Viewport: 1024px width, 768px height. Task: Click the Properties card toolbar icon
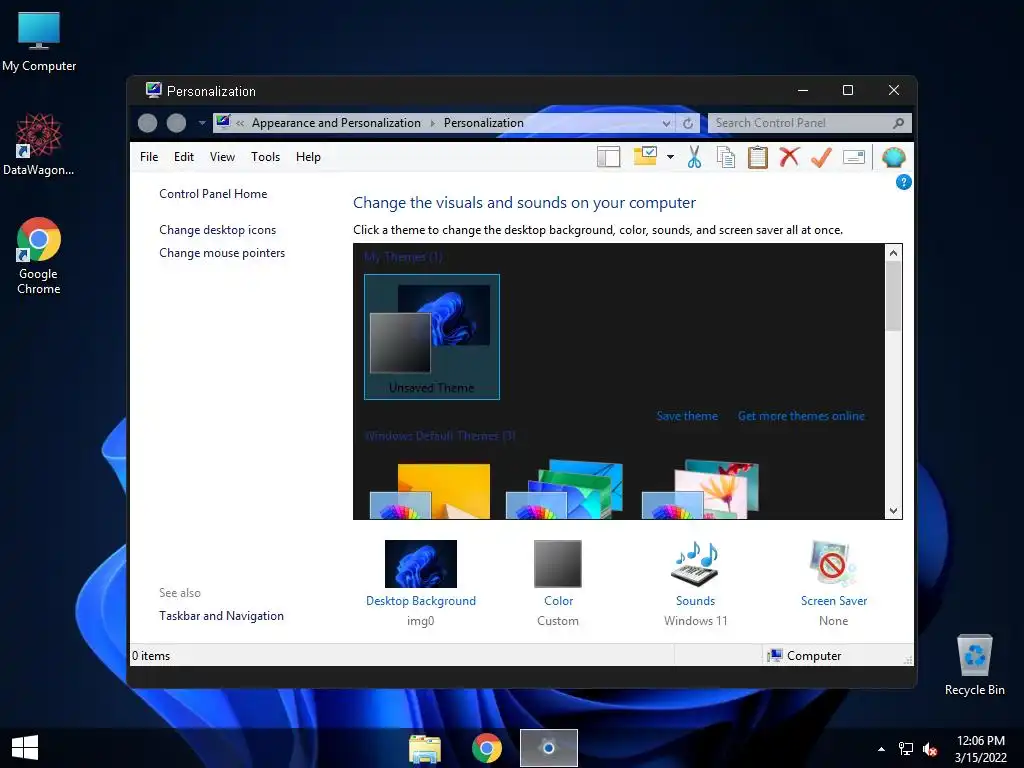(854, 157)
